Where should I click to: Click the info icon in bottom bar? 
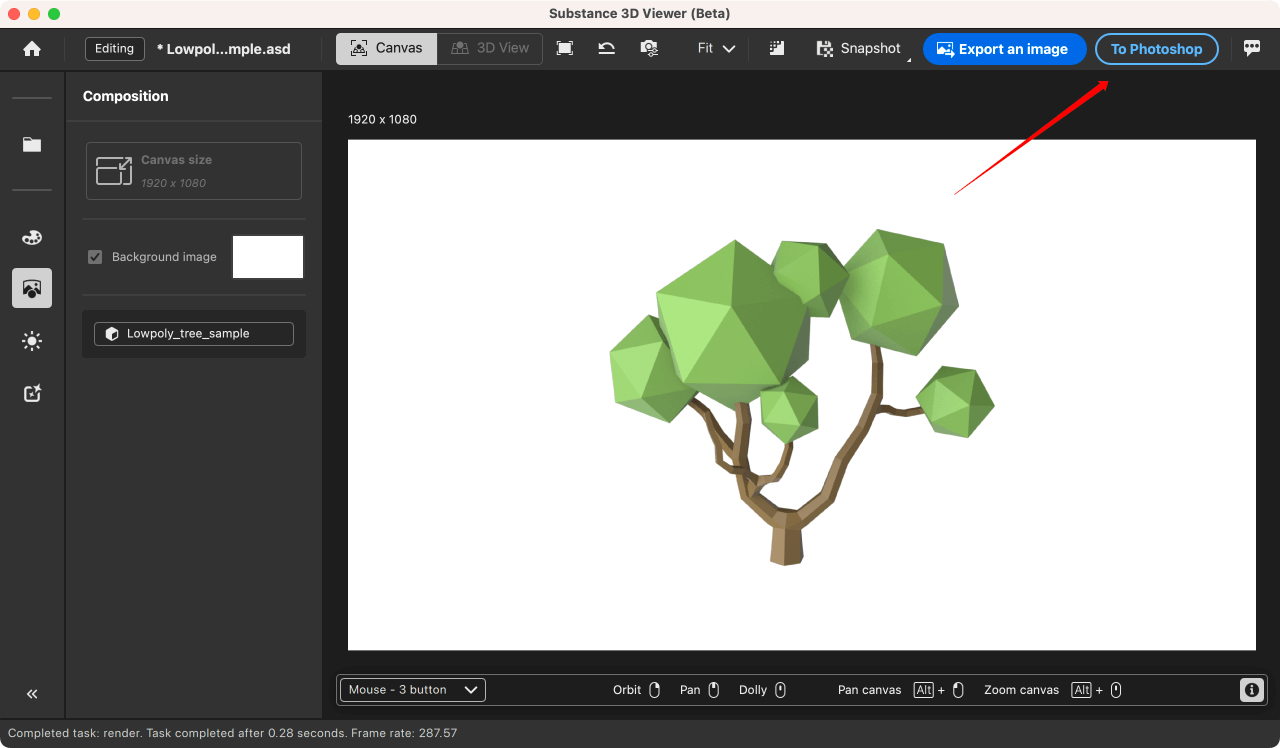[x=1251, y=690]
